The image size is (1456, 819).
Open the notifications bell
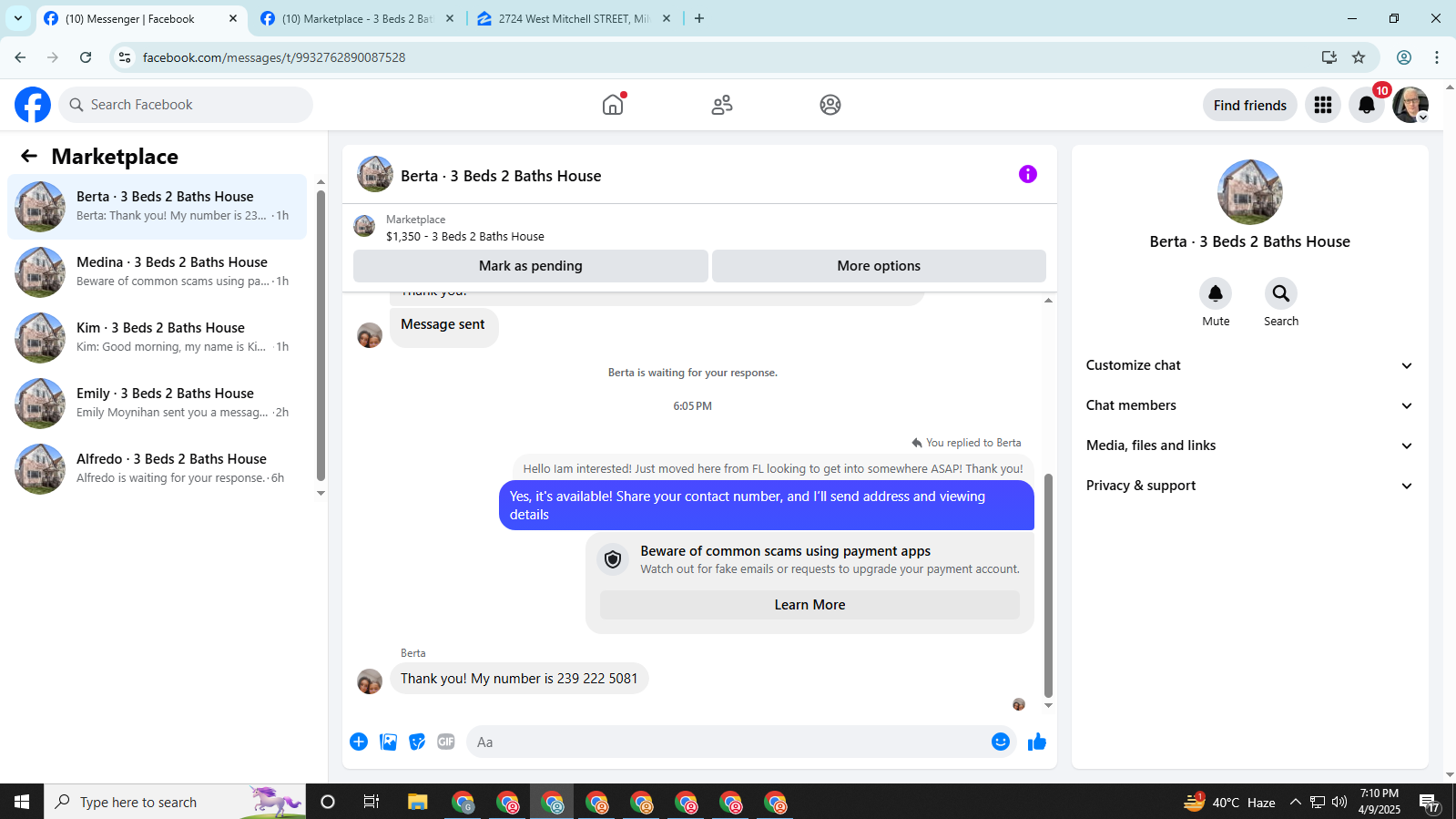(x=1367, y=105)
